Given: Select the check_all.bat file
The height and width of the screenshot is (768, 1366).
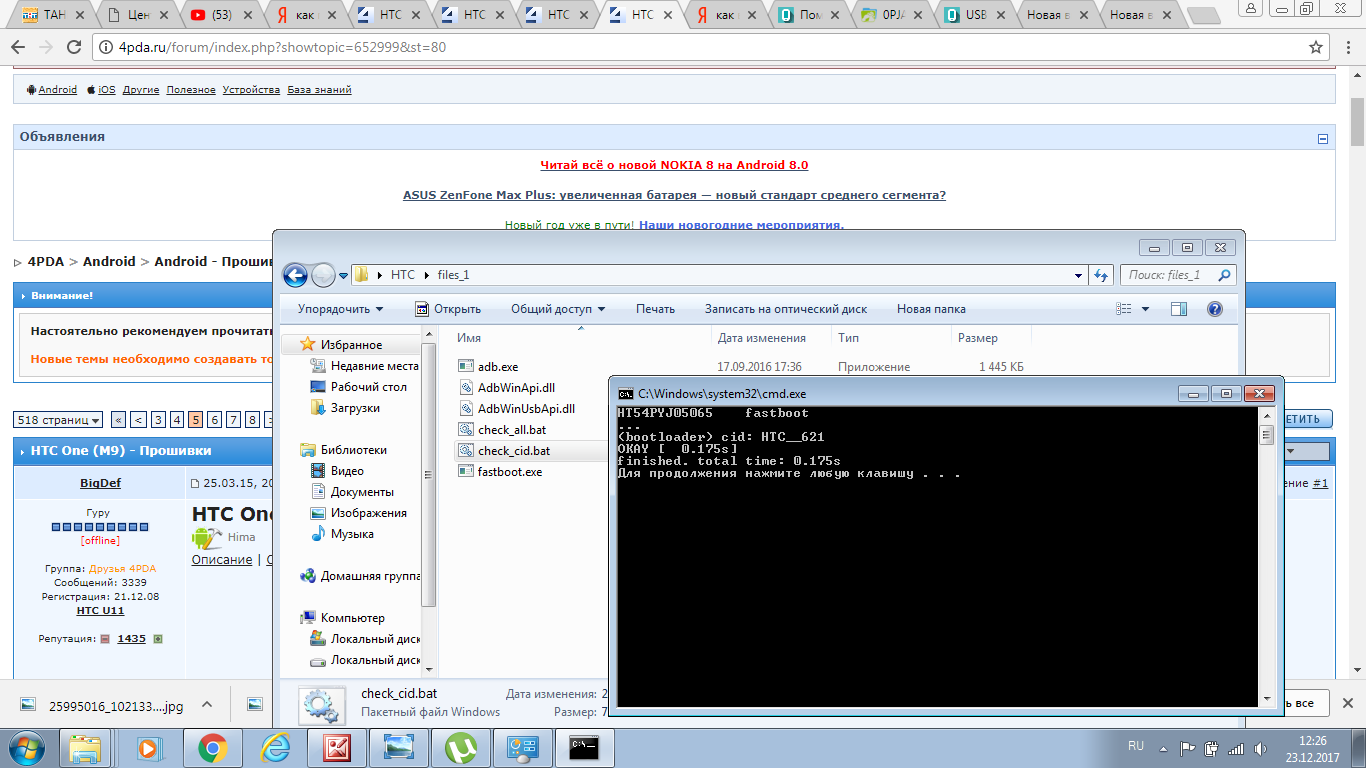Looking at the screenshot, I should (511, 430).
